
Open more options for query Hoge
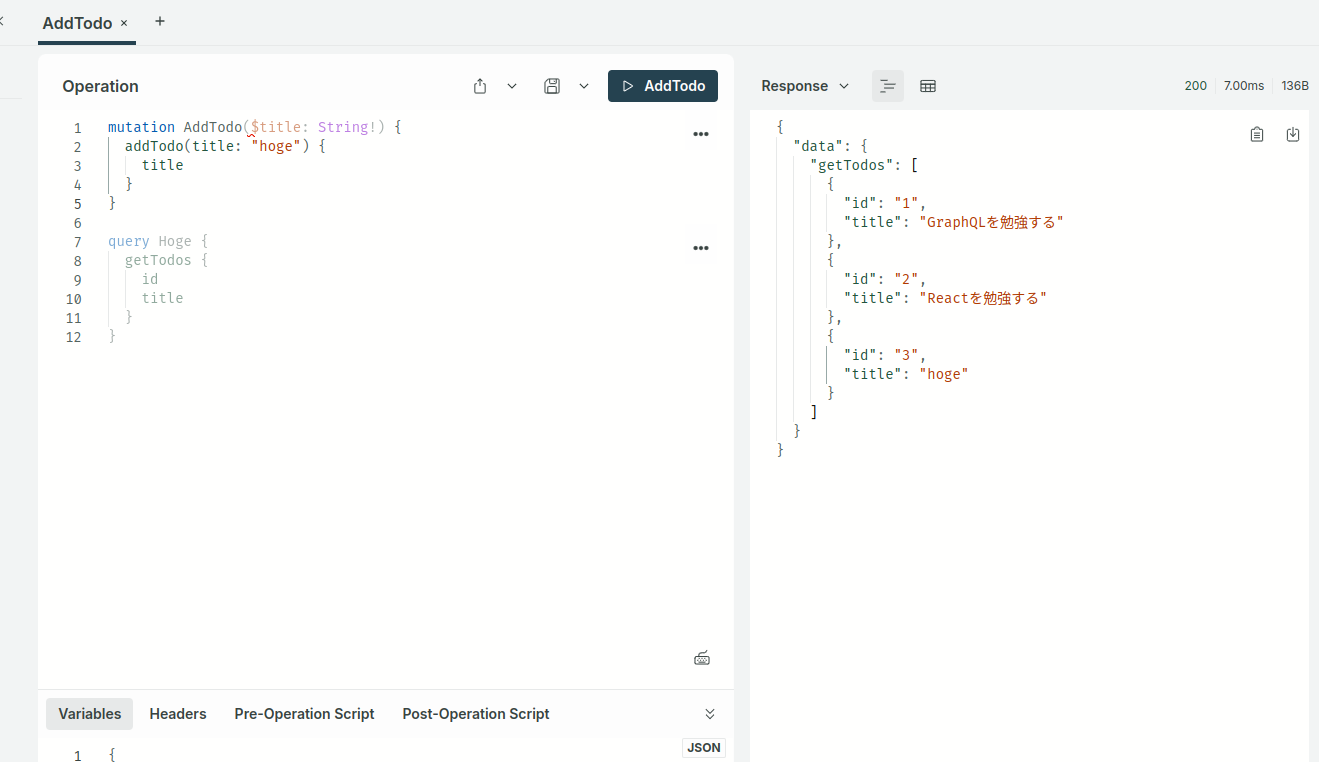(701, 248)
